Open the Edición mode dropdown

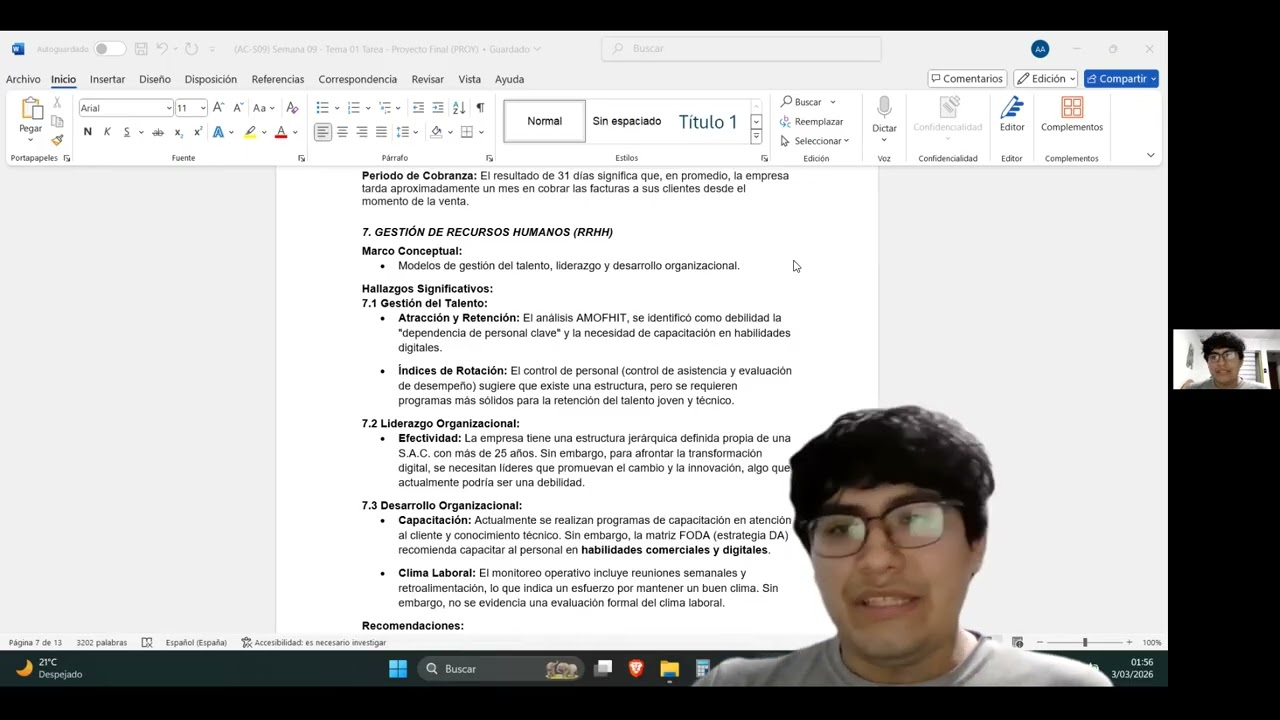(1045, 79)
